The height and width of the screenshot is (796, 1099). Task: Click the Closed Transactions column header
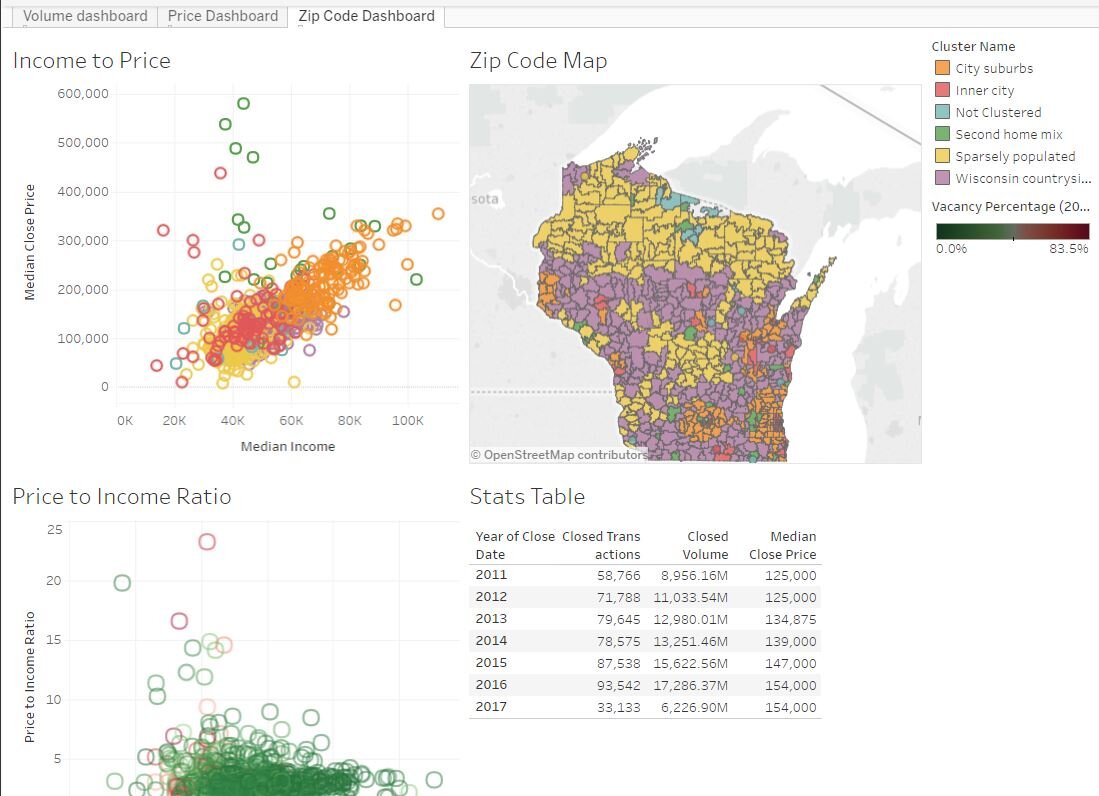(x=601, y=545)
